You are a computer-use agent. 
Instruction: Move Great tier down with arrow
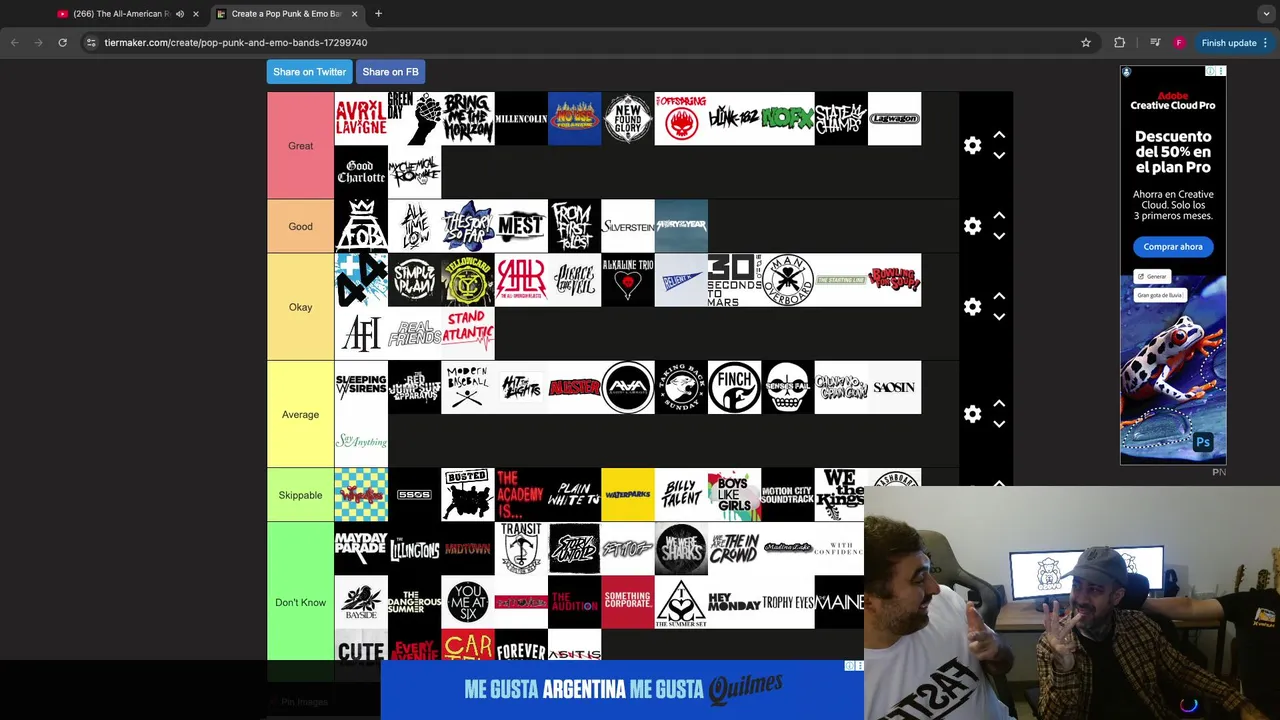pos(998,156)
